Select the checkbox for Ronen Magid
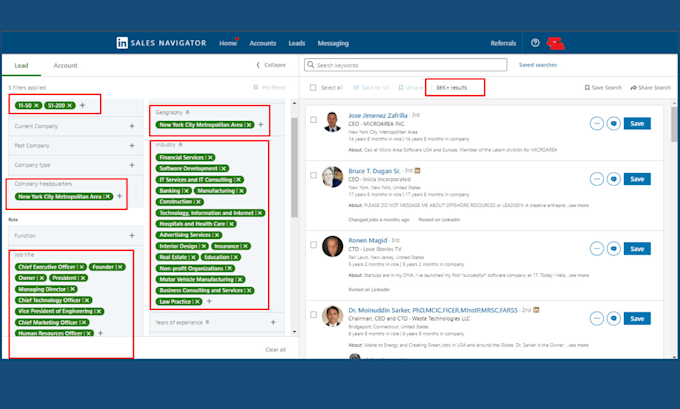 [x=313, y=245]
